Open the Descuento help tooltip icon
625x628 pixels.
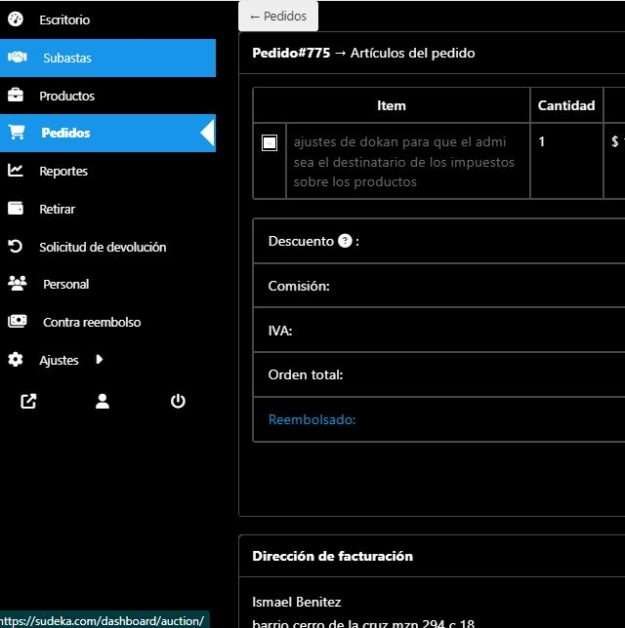pyautogui.click(x=345, y=241)
